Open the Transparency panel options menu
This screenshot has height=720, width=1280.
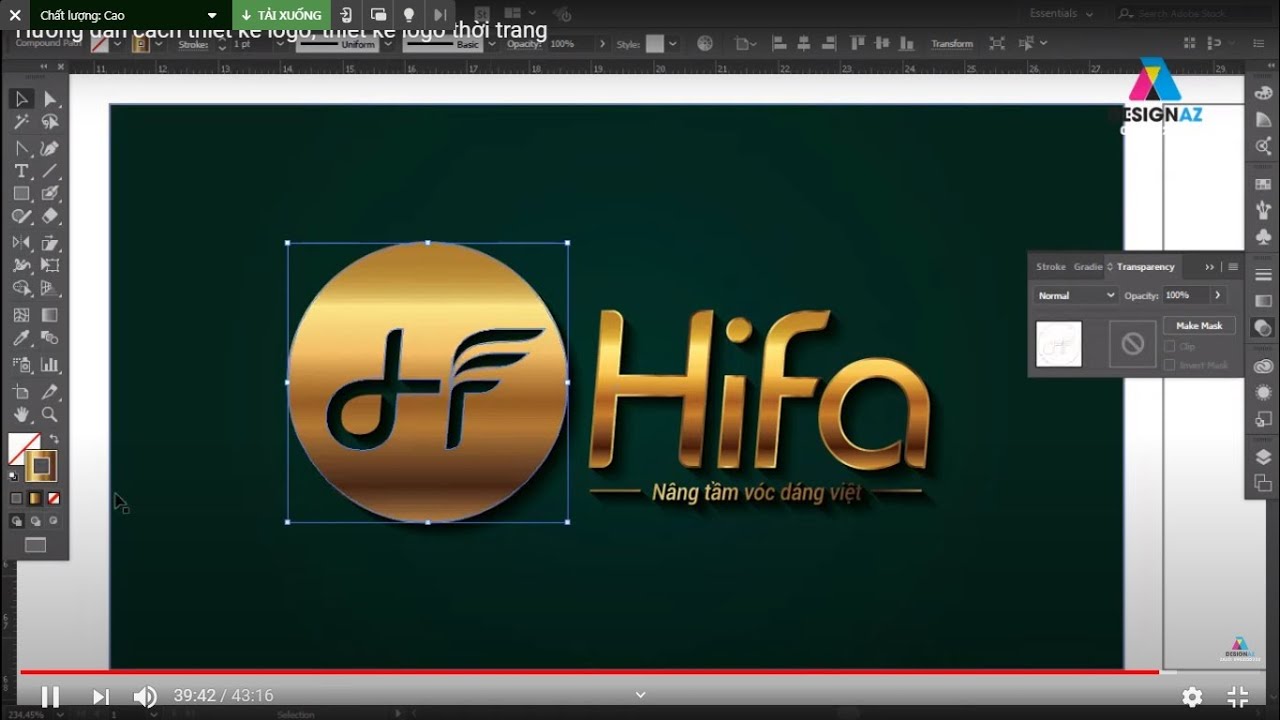1233,267
